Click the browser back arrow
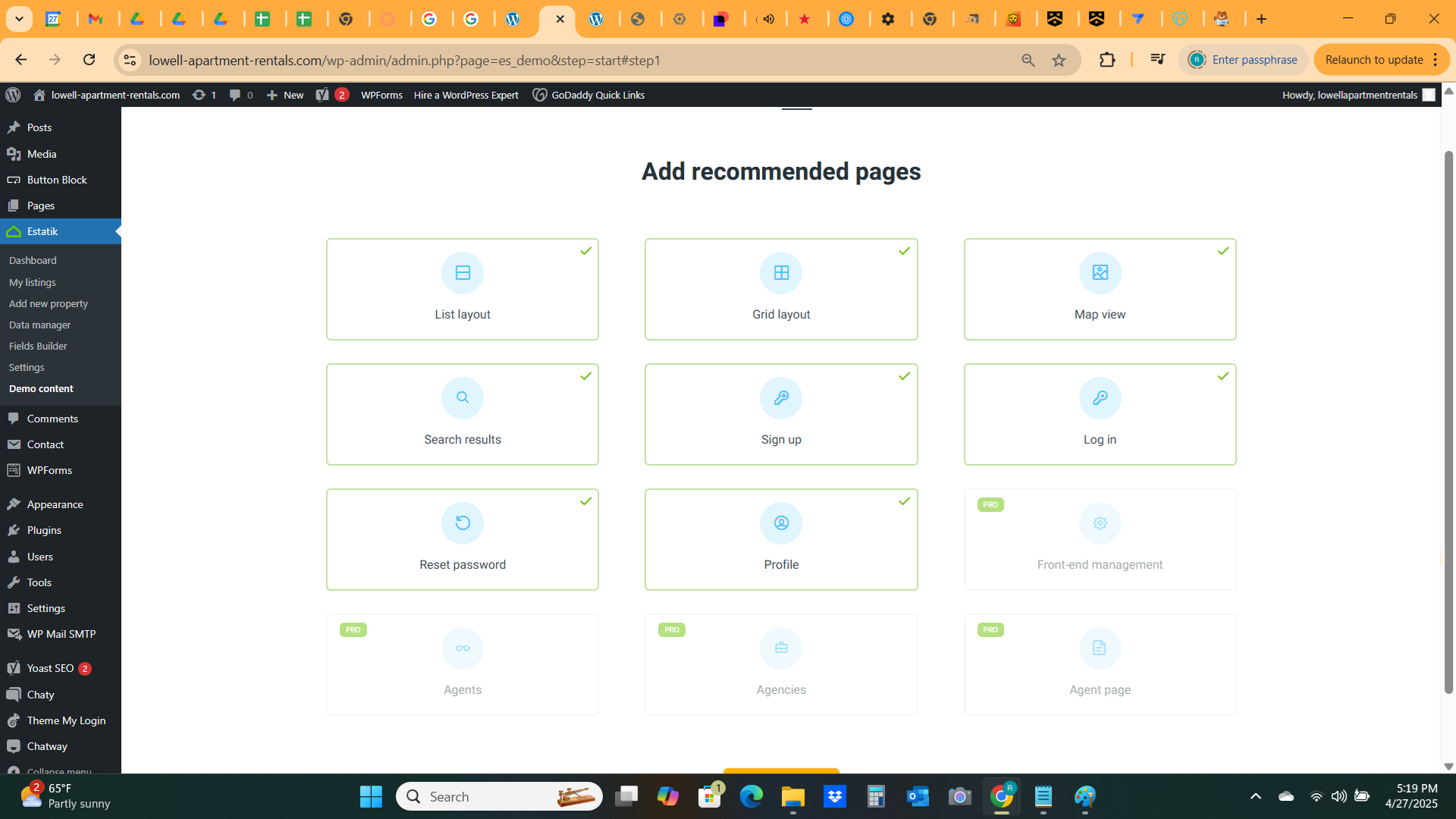The width and height of the screenshot is (1456, 819). pos(21,60)
